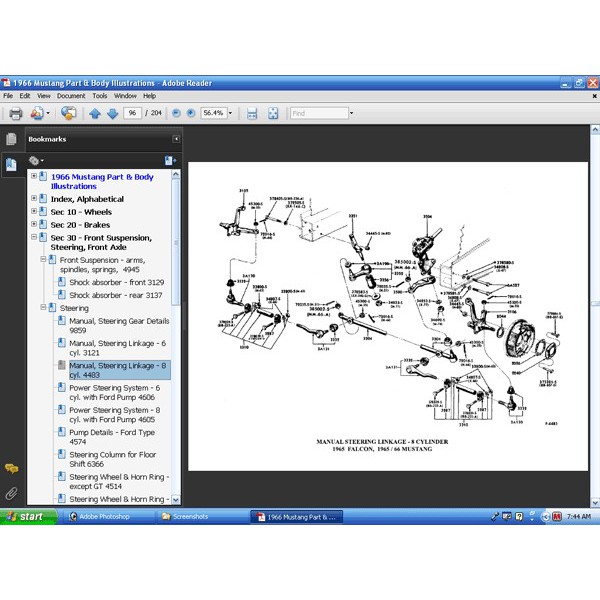Screen dimensions: 600x600
Task: Select Pump Details - Ford Type 4574
Action: pos(112,437)
